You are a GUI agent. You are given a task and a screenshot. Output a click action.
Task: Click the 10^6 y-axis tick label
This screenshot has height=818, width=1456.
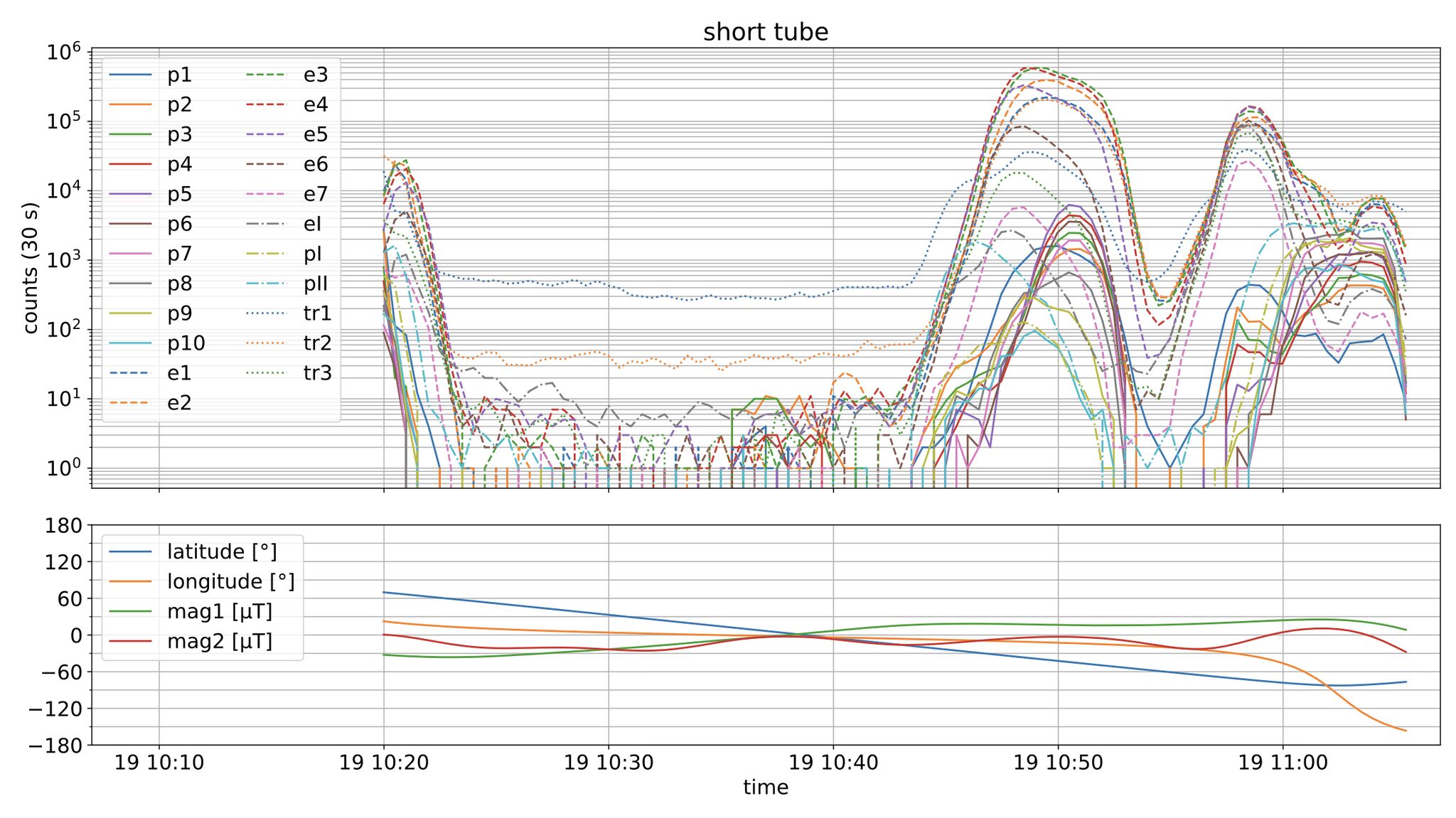[x=64, y=52]
